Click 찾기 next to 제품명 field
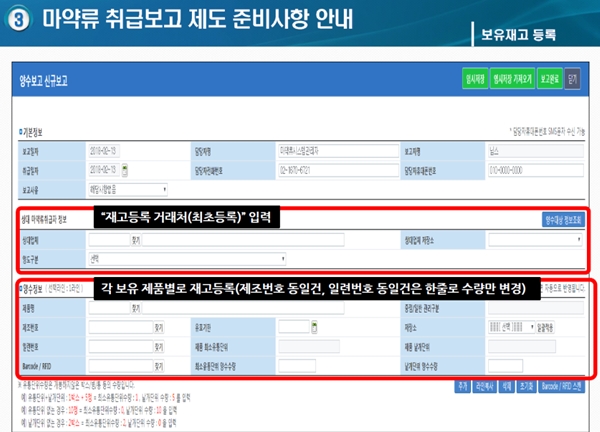This screenshot has width=600, height=432. (136, 309)
